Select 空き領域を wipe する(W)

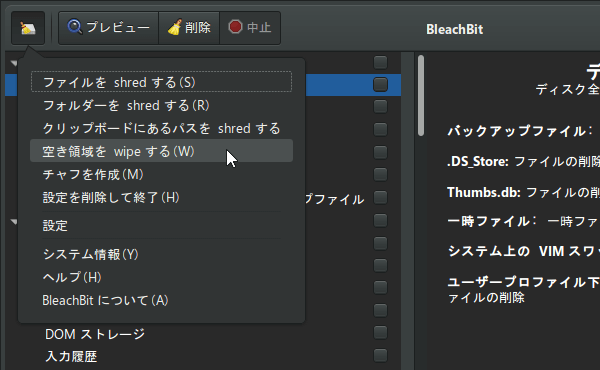click(x=161, y=151)
